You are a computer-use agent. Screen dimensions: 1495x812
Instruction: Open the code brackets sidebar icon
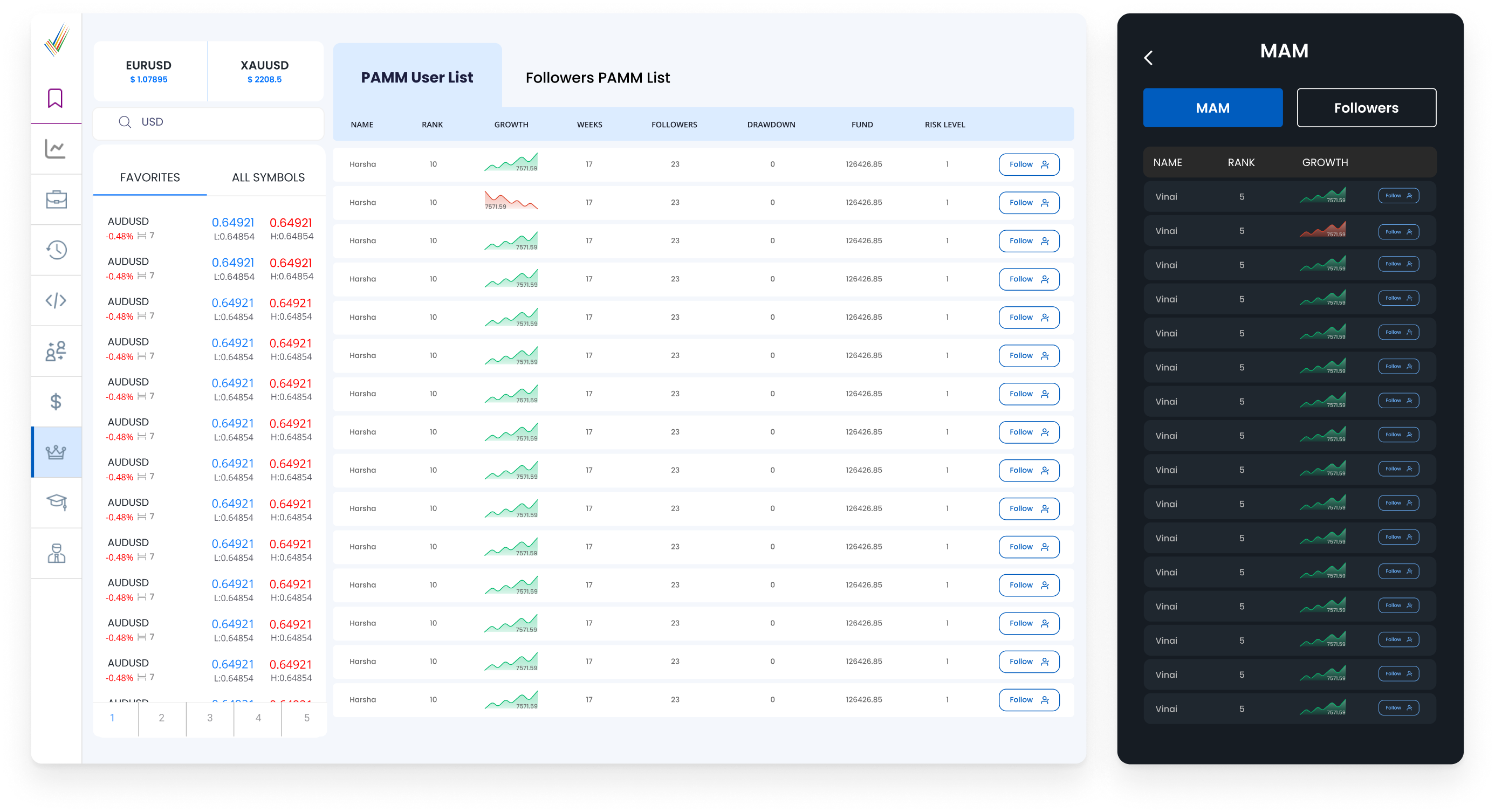56,300
